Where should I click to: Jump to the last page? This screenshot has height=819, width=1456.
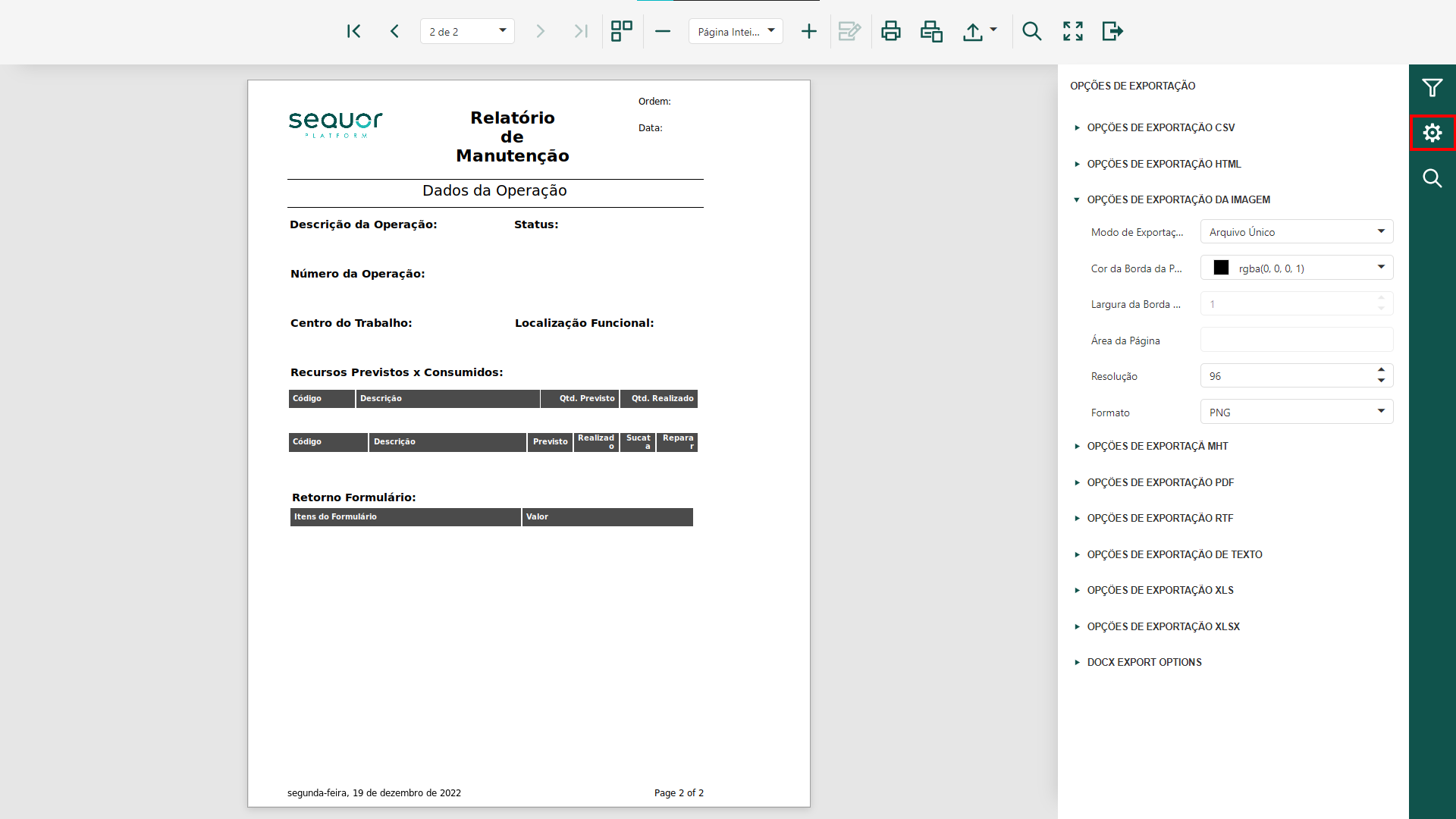pyautogui.click(x=581, y=31)
